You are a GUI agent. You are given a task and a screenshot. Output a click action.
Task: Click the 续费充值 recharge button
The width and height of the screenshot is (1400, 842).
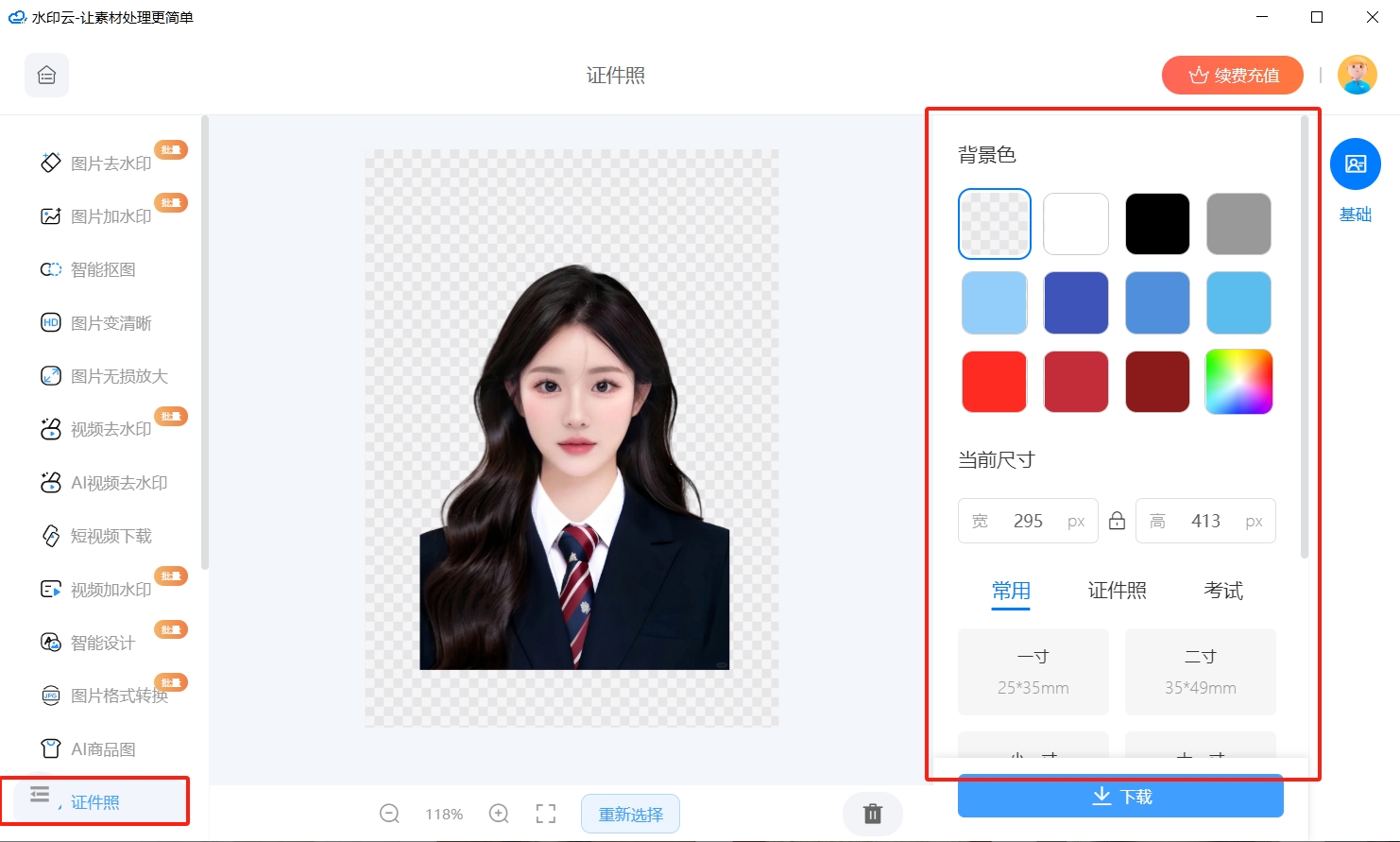(1233, 75)
